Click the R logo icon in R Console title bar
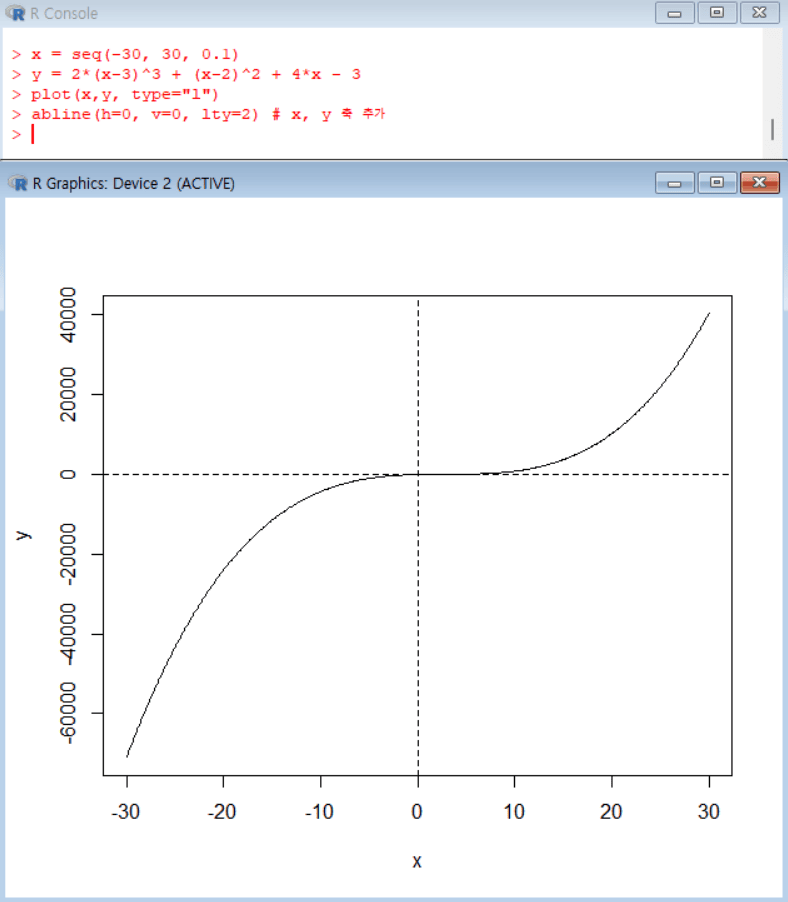This screenshot has height=902, width=788. click(17, 14)
